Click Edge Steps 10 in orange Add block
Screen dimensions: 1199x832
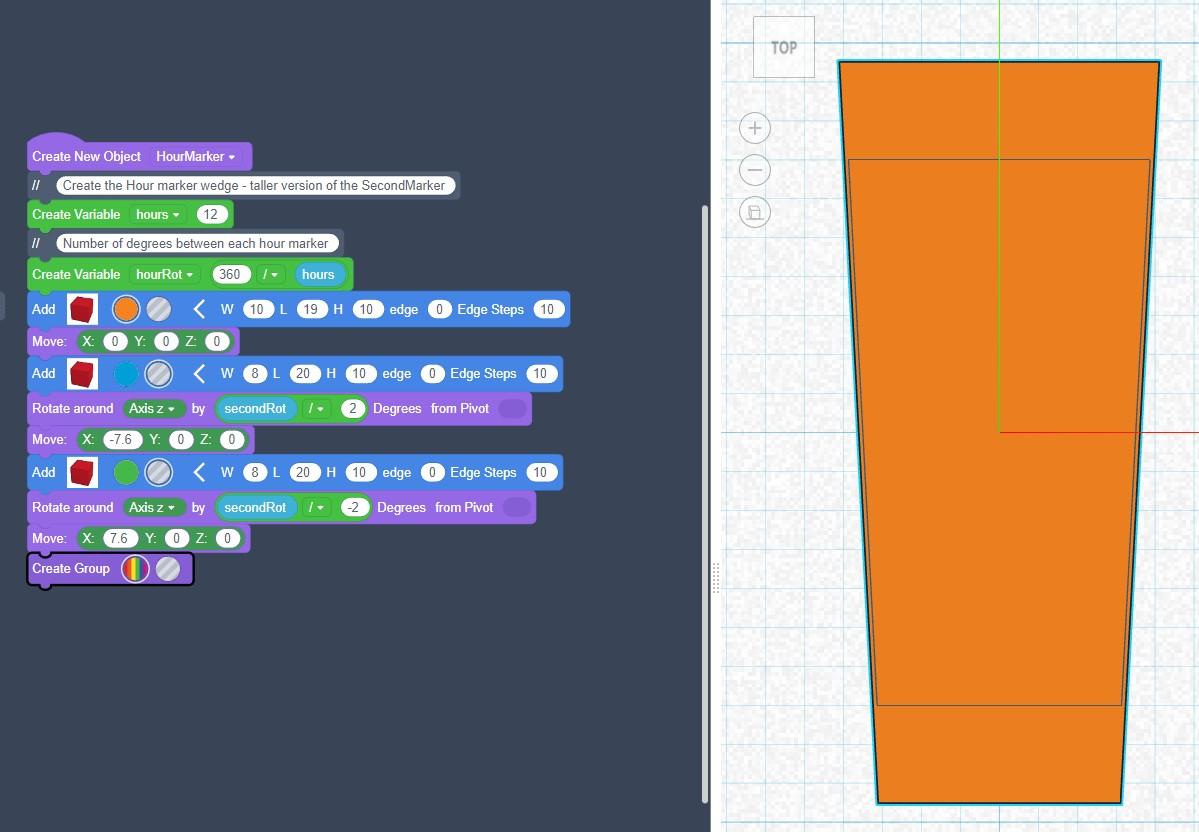click(548, 310)
